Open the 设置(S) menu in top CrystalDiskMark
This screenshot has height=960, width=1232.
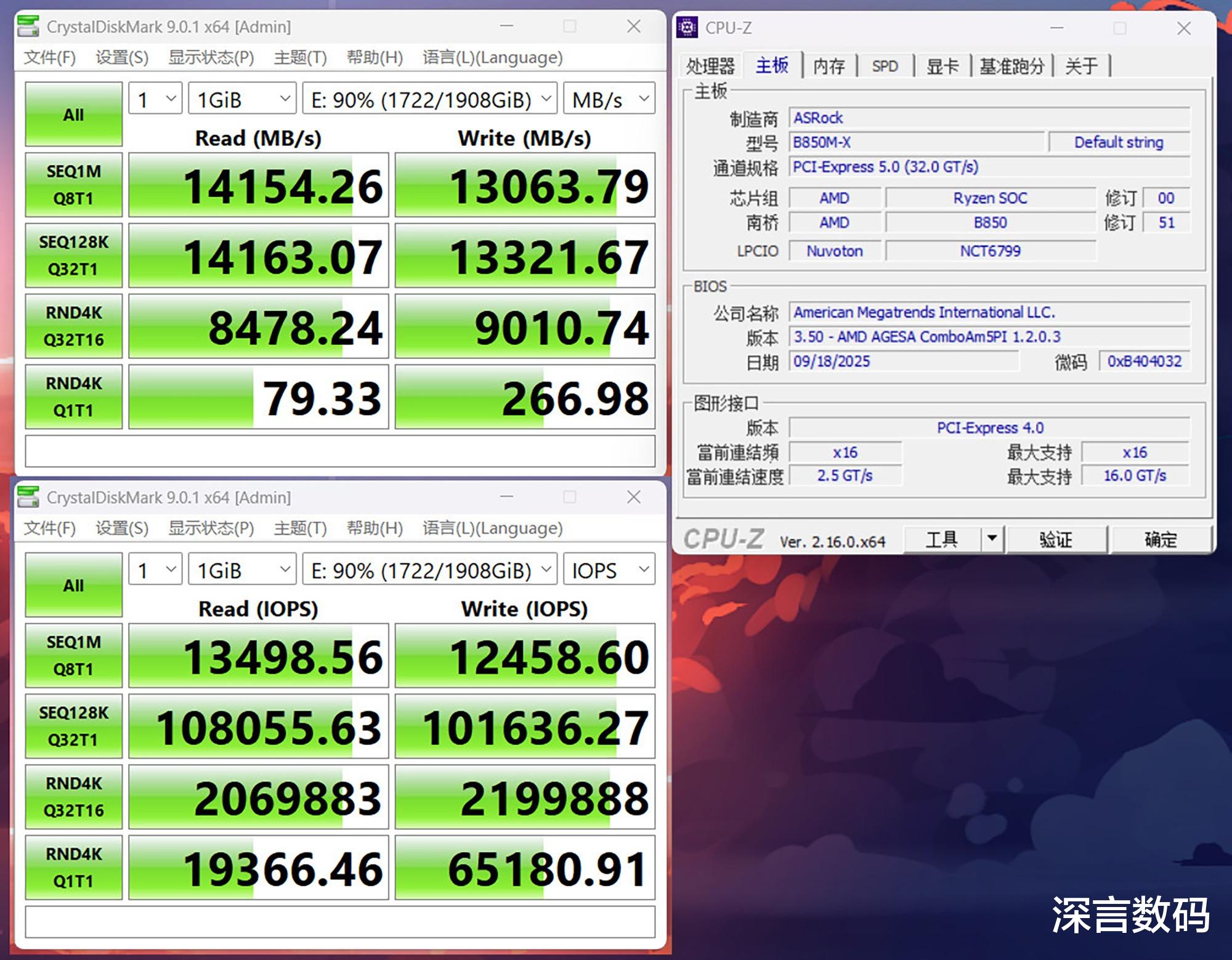click(x=122, y=57)
